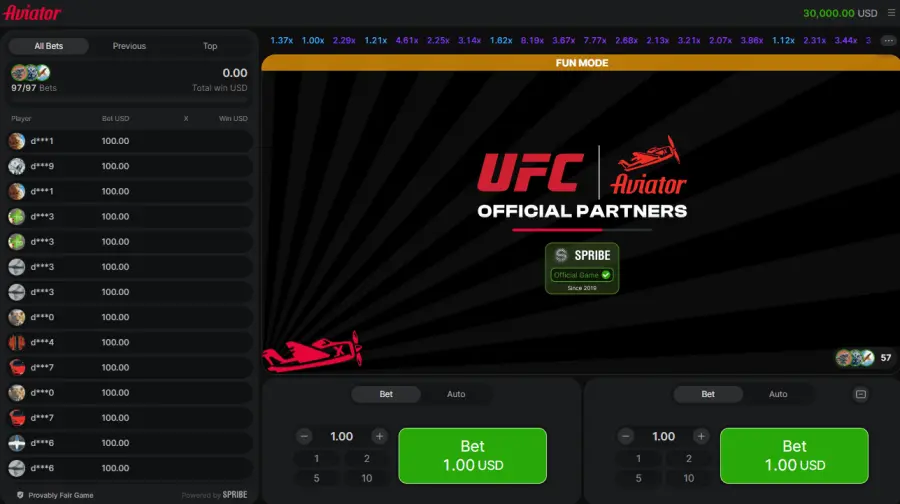The width and height of the screenshot is (900, 504).
Task: Click the Powered by SPRIBE link
Action: 215,495
